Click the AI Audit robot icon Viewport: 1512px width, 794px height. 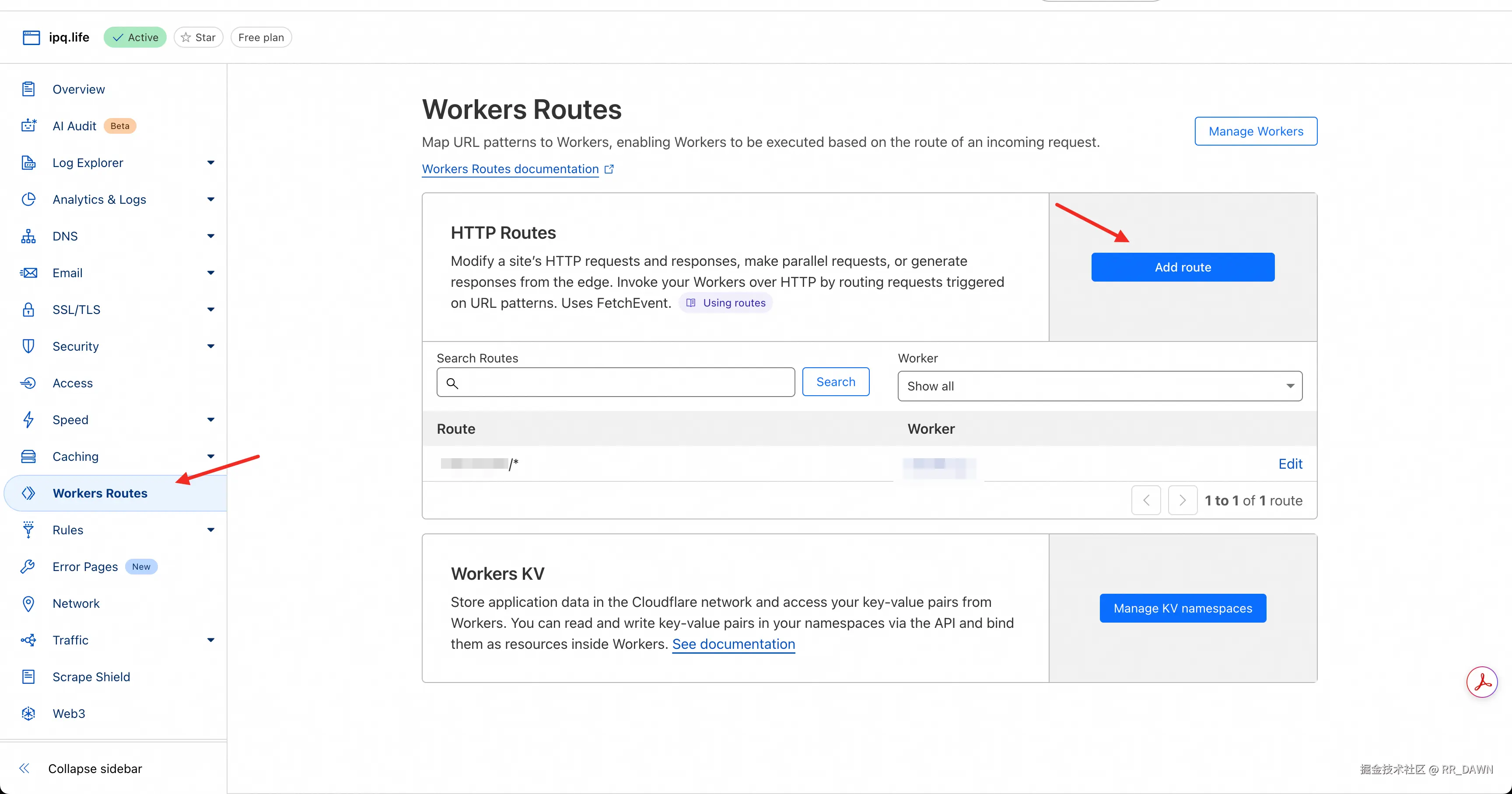pyautogui.click(x=28, y=125)
